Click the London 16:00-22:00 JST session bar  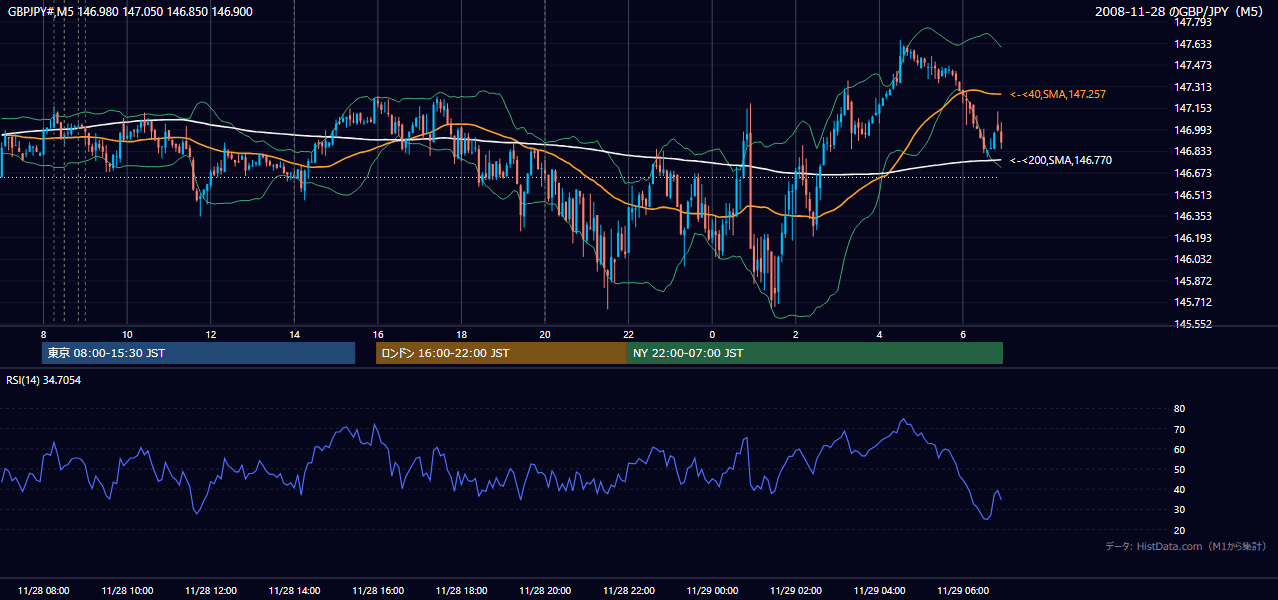point(501,353)
